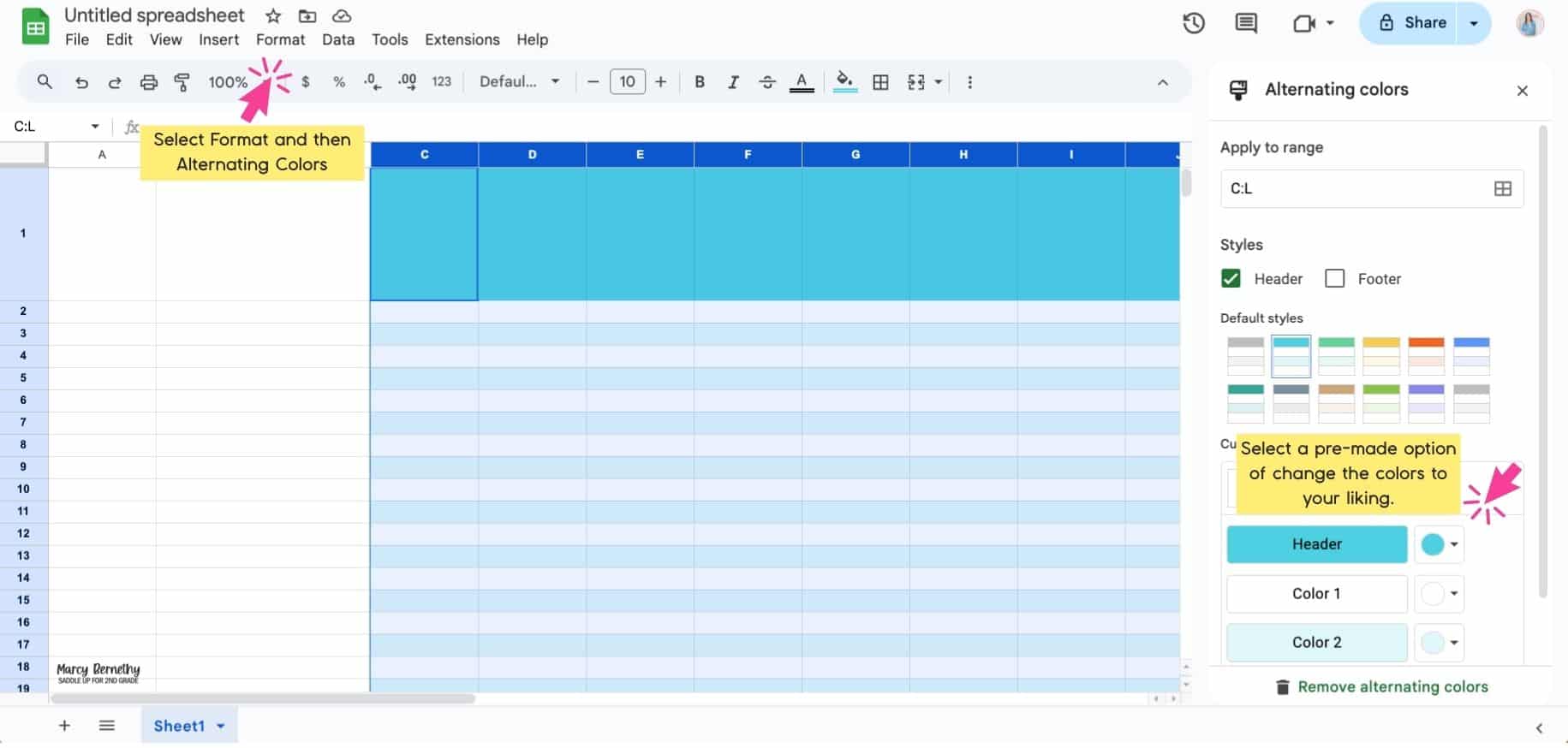Screen dimensions: 1568x748
Task: Open the Header color picker dropdown
Action: pyautogui.click(x=1440, y=544)
